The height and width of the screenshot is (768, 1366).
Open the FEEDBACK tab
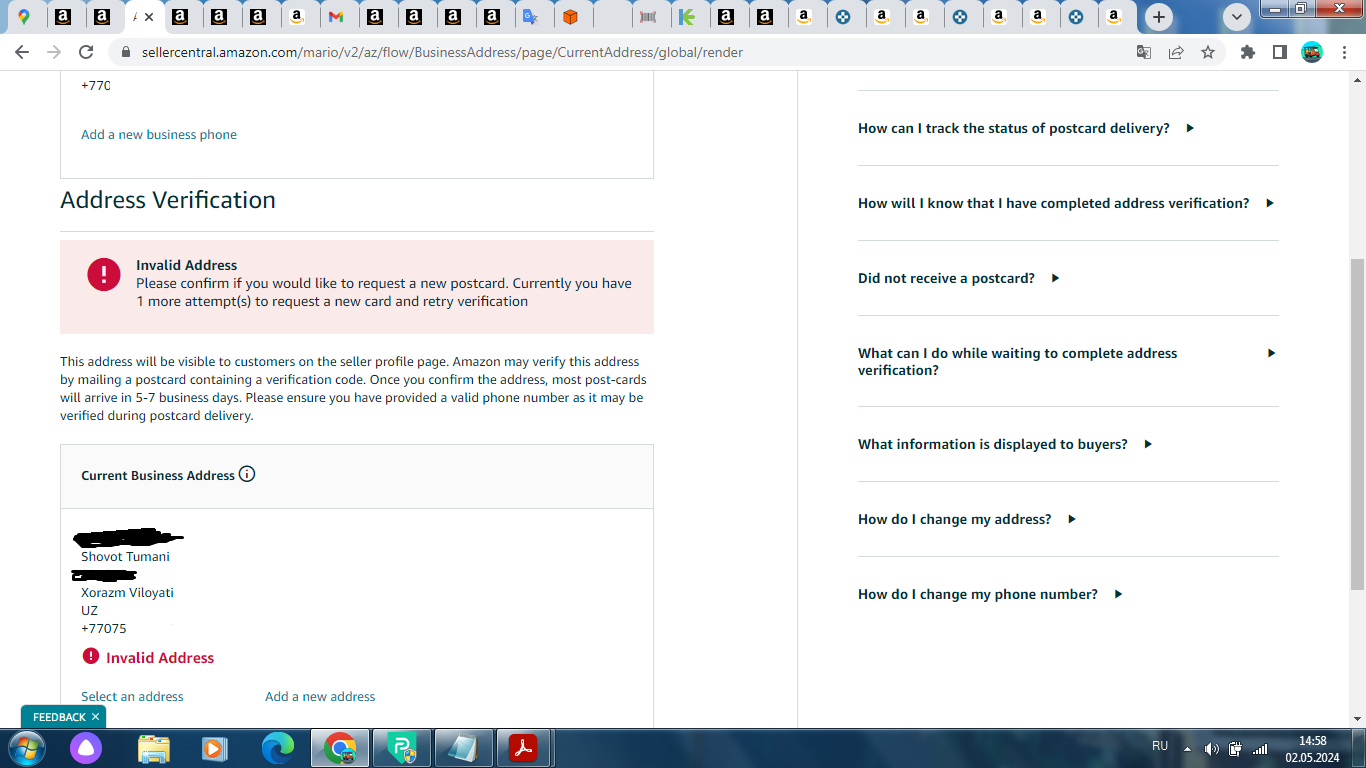(x=59, y=717)
